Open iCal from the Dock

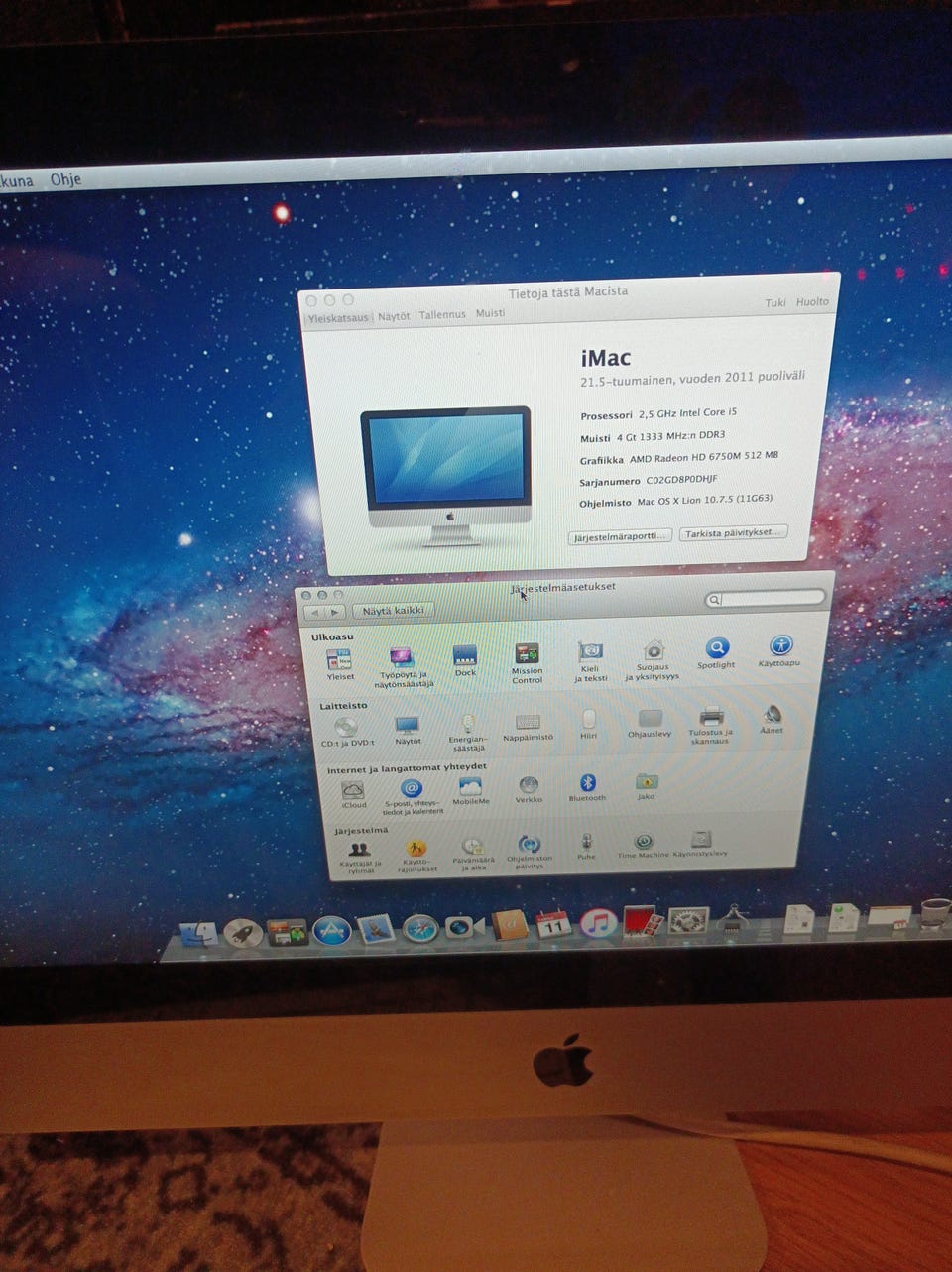click(553, 925)
